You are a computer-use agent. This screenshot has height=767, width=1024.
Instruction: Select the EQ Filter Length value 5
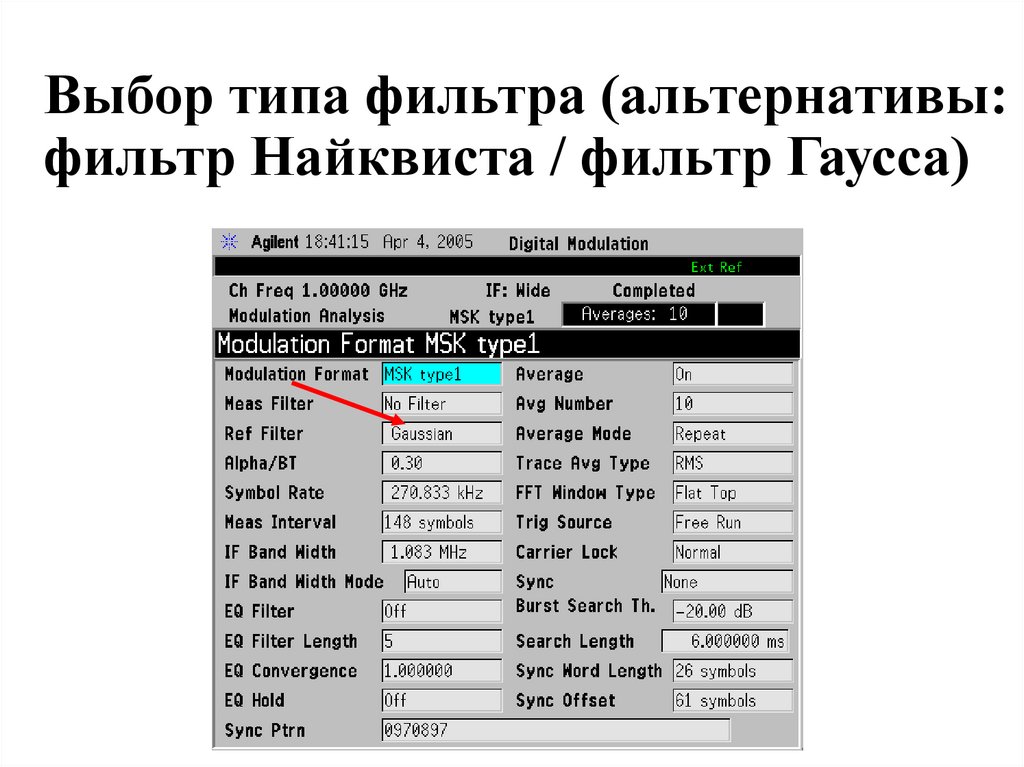point(441,641)
